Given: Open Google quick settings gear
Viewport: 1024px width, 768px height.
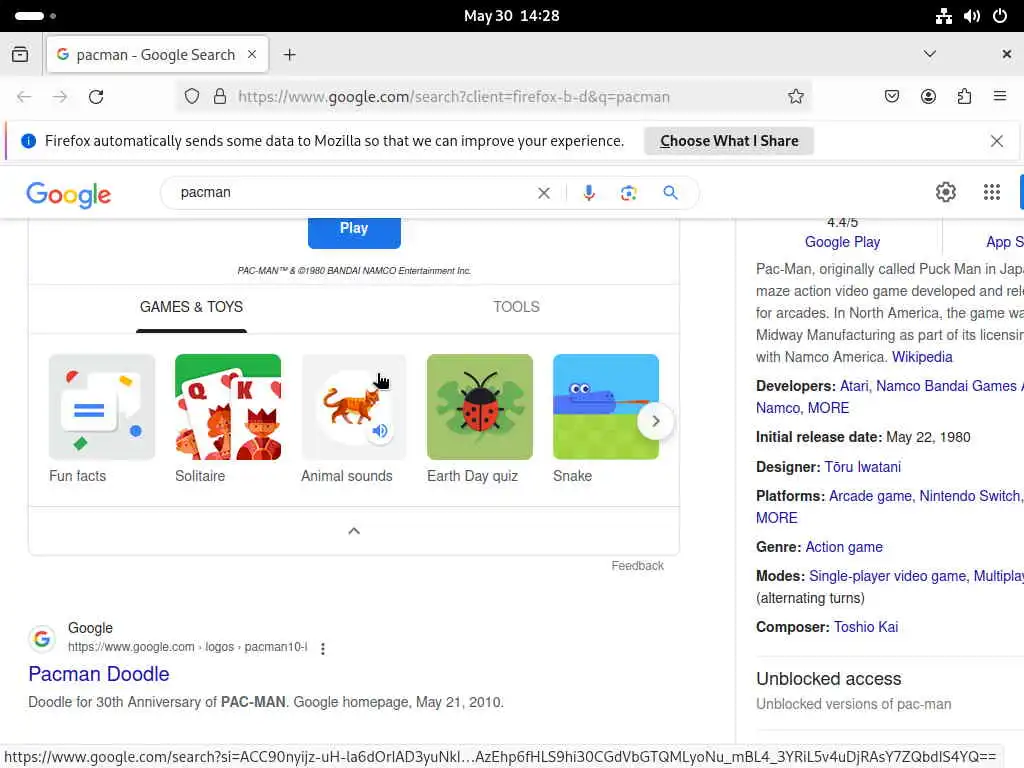Looking at the screenshot, I should tap(946, 192).
